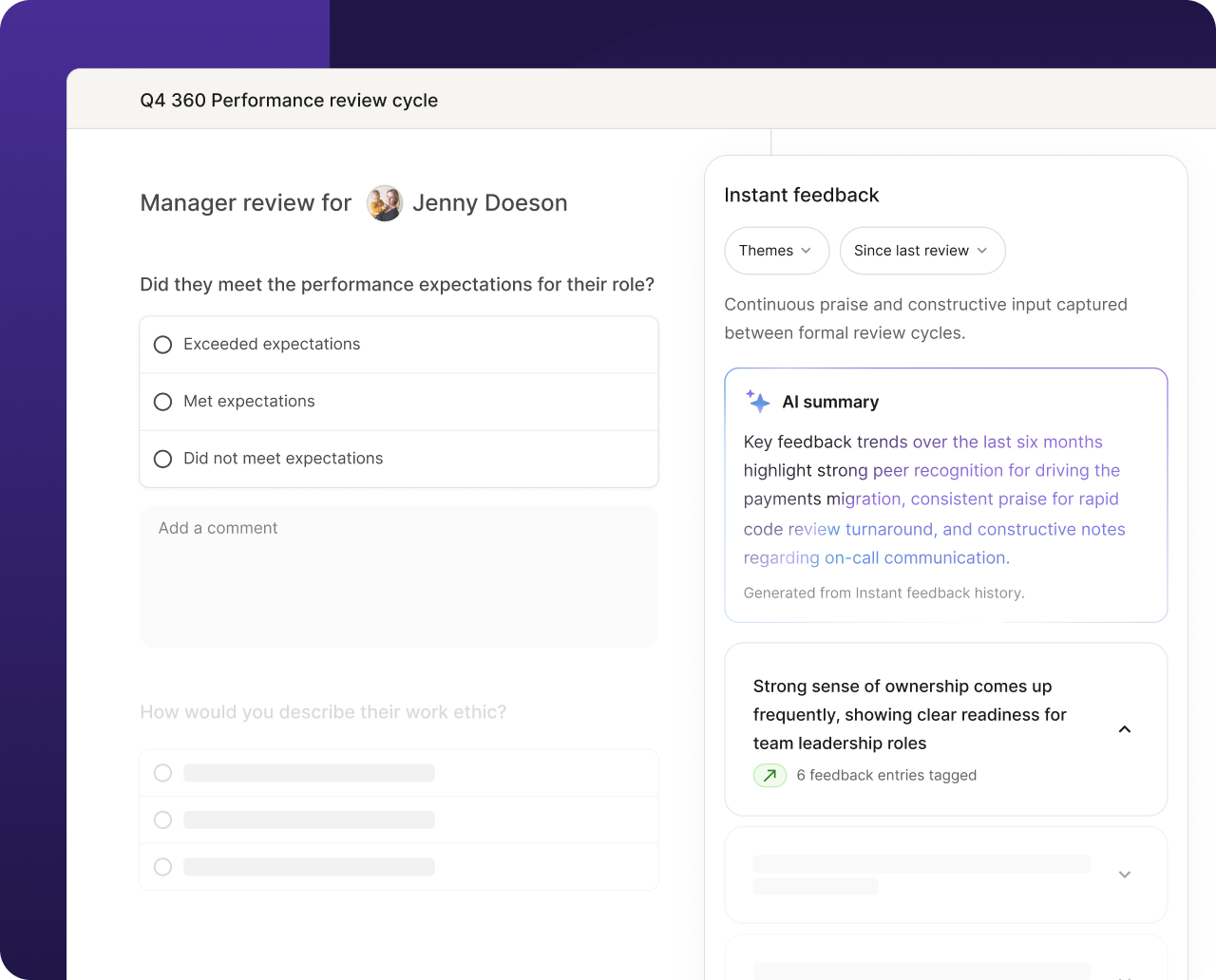Viewport: 1216px width, 980px height.
Task: Click the Did they meet the performance expectations question
Action: pyautogui.click(x=397, y=285)
